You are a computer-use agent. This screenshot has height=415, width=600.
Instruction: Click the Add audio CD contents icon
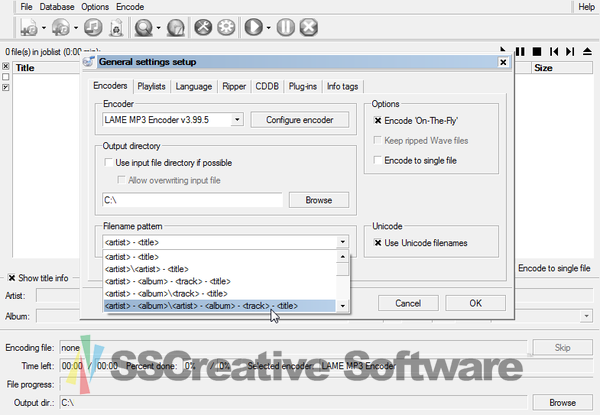60,28
